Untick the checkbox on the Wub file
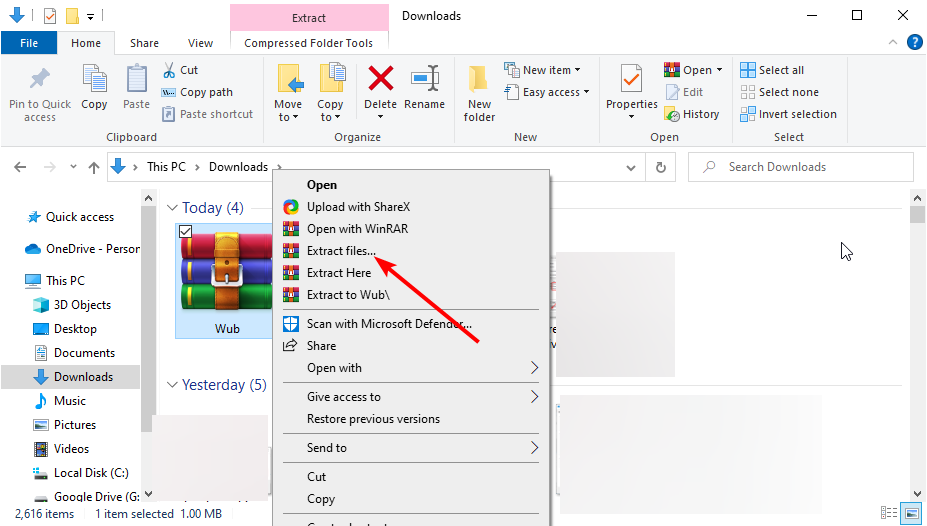The height and width of the screenshot is (526, 927). (185, 232)
